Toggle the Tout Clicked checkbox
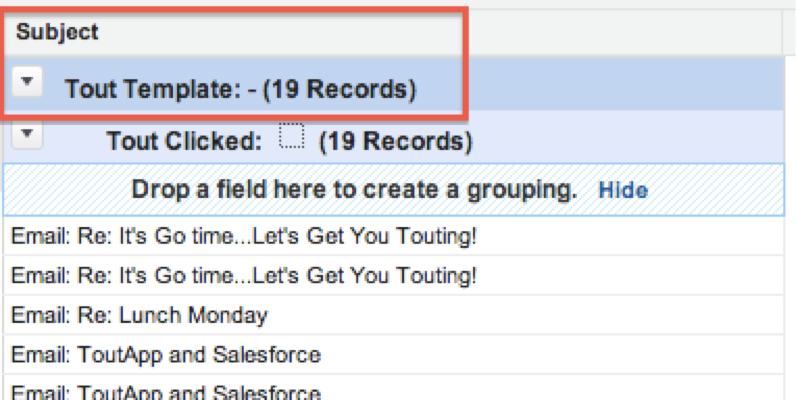The image size is (796, 400). click(x=289, y=137)
